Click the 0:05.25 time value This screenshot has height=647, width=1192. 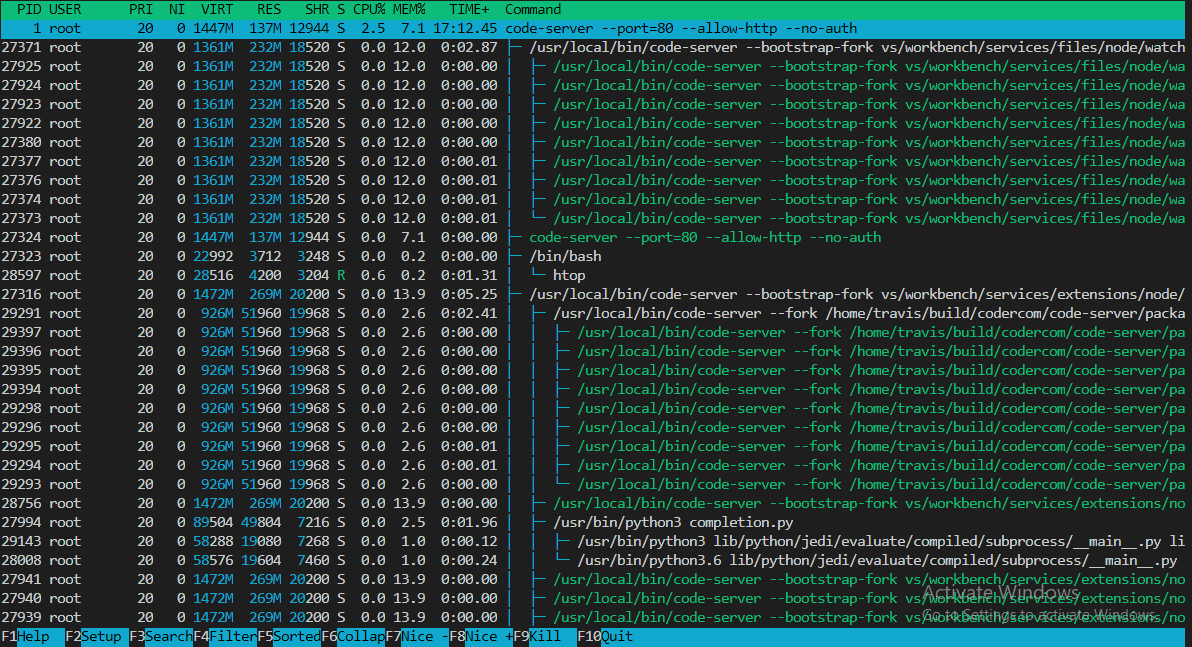point(469,294)
